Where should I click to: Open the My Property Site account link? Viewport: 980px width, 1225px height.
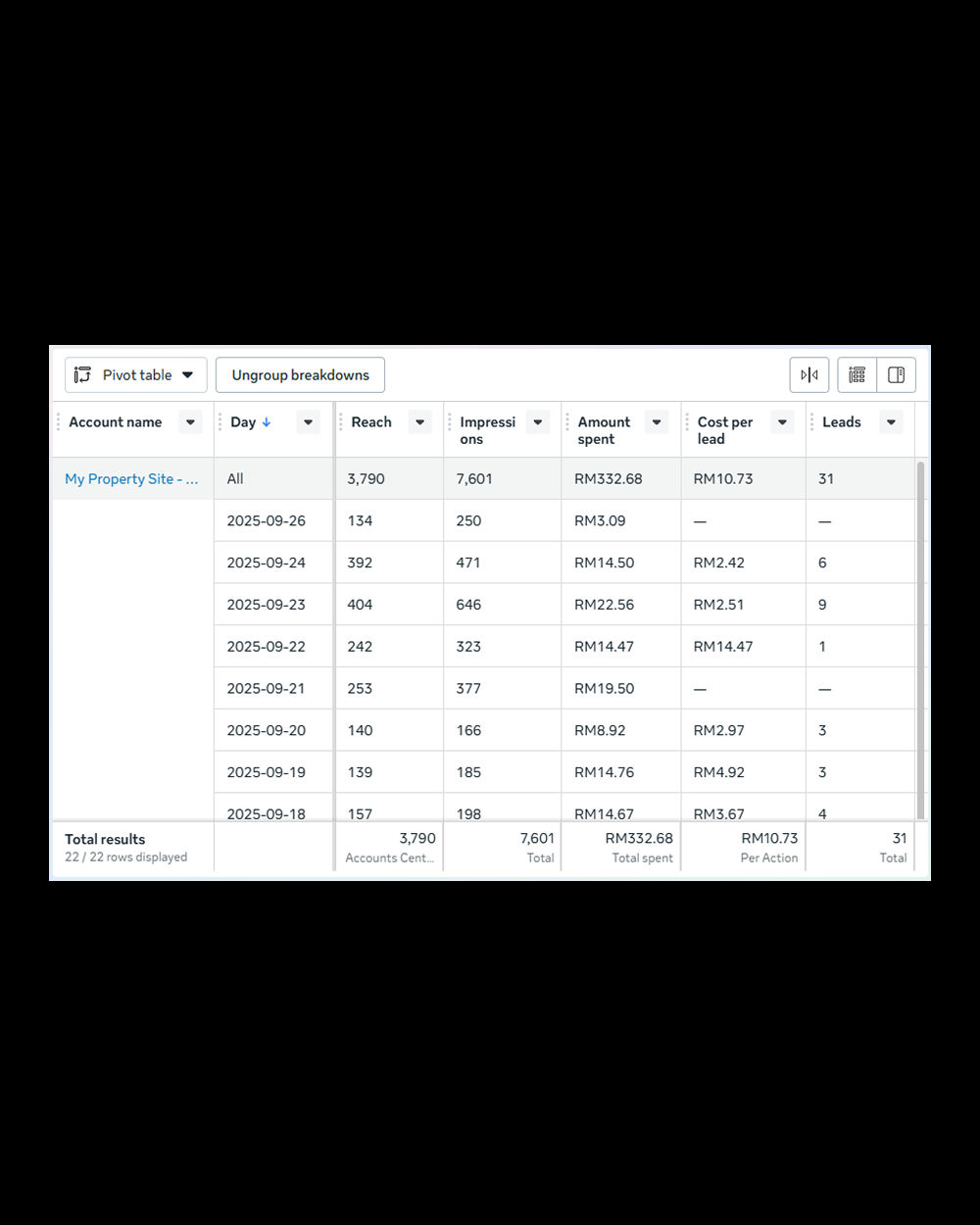click(x=131, y=479)
